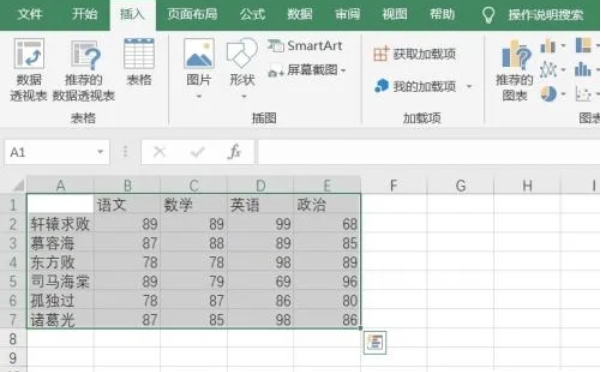
Task: Insert line or area chart icon
Action: pos(548,70)
